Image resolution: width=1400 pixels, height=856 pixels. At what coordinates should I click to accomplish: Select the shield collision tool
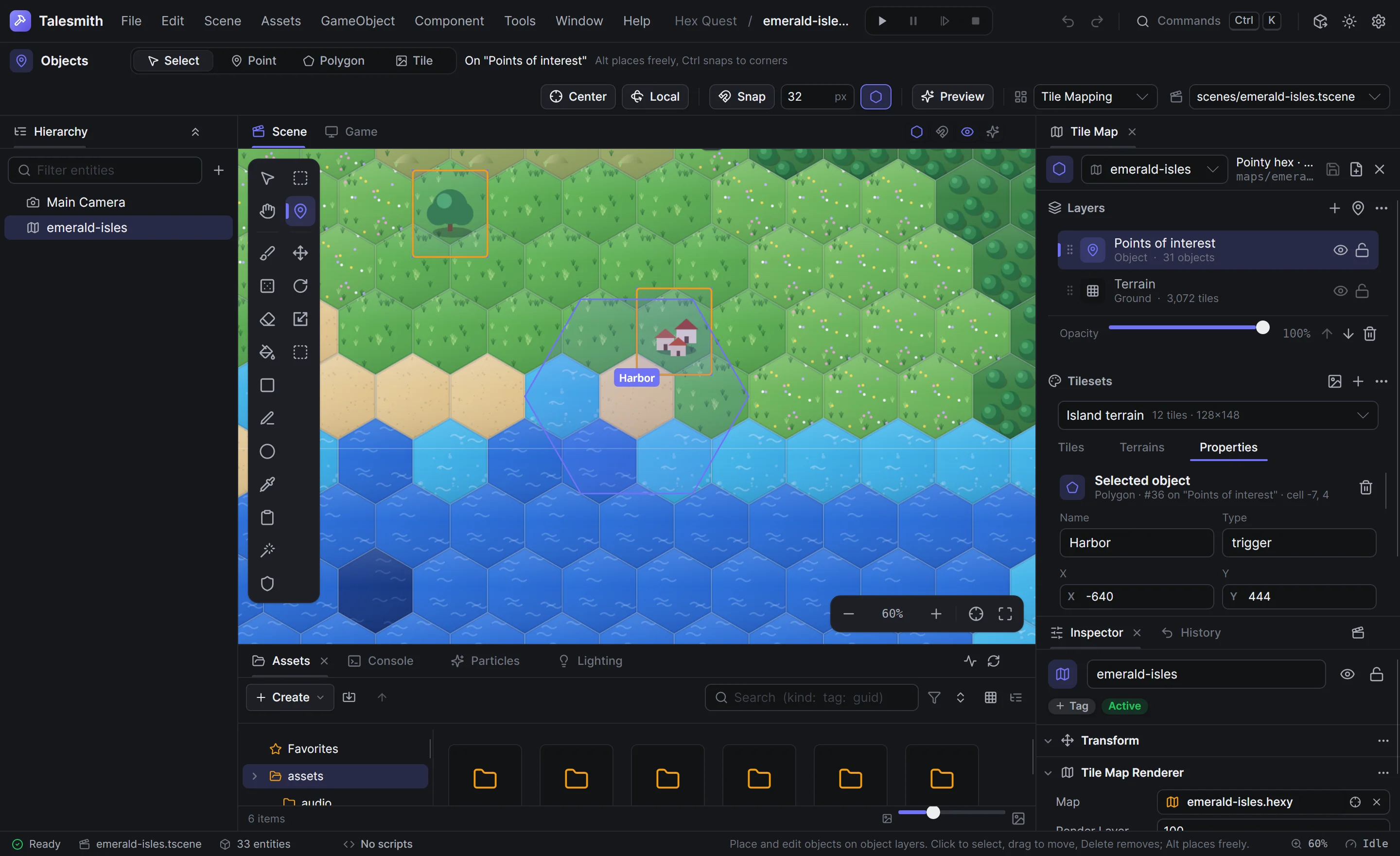pos(267,583)
